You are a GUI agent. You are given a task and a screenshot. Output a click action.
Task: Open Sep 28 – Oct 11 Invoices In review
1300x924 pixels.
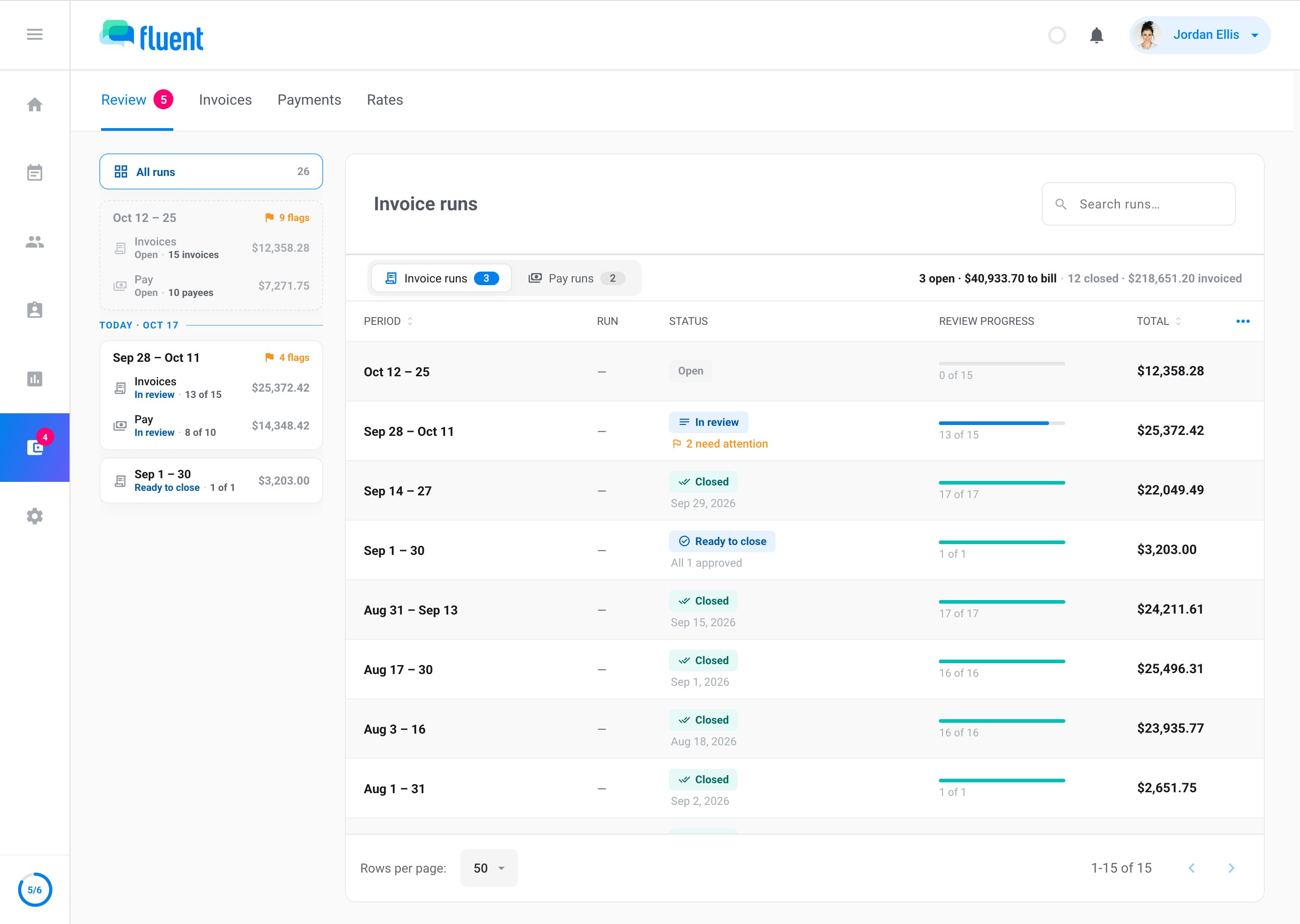[211, 388]
